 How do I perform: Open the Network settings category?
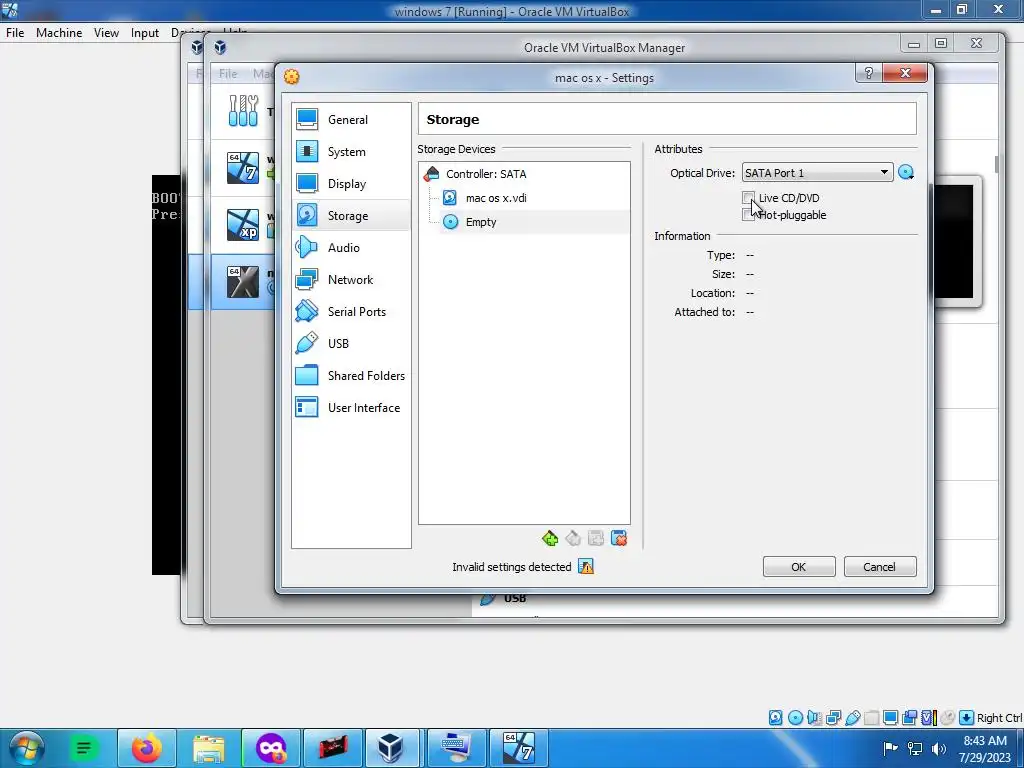(351, 280)
